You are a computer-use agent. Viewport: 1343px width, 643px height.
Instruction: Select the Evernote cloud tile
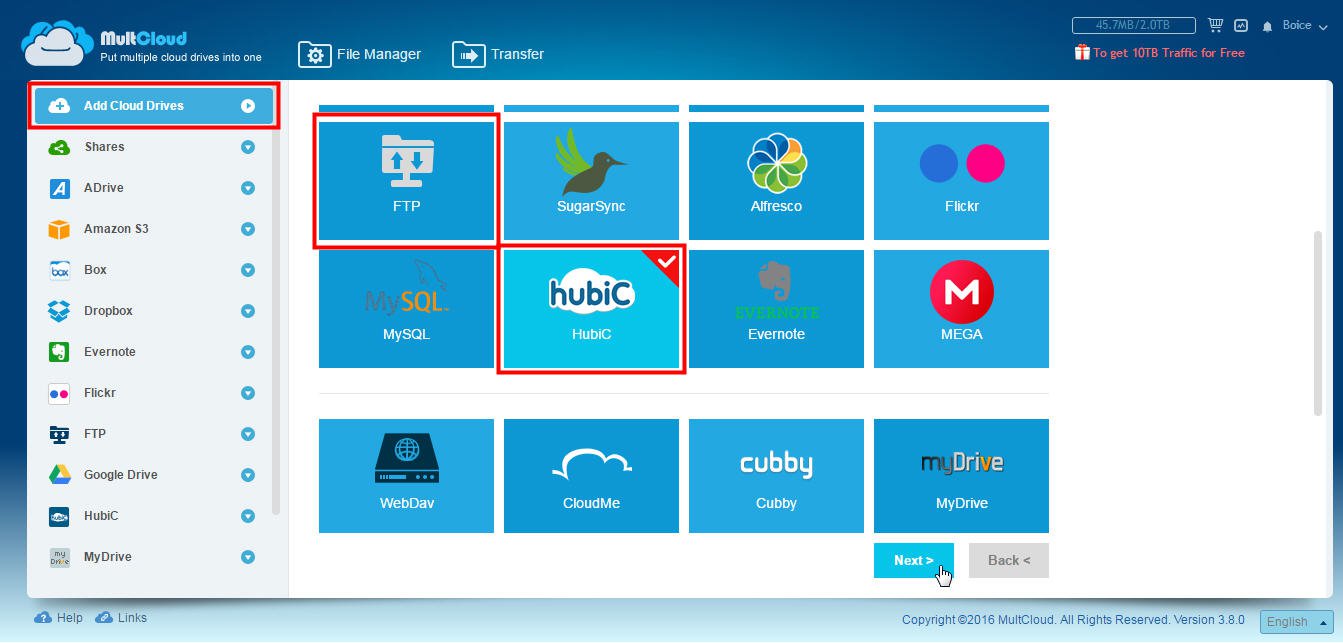pos(776,309)
